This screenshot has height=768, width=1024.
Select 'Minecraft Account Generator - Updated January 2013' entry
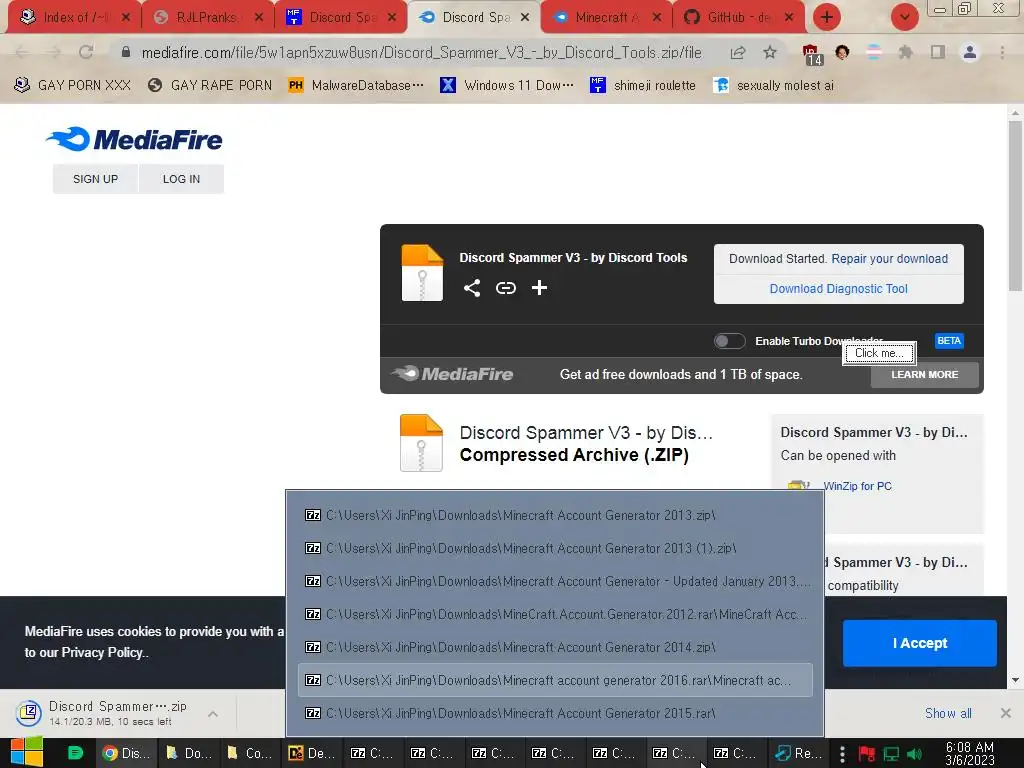[555, 581]
